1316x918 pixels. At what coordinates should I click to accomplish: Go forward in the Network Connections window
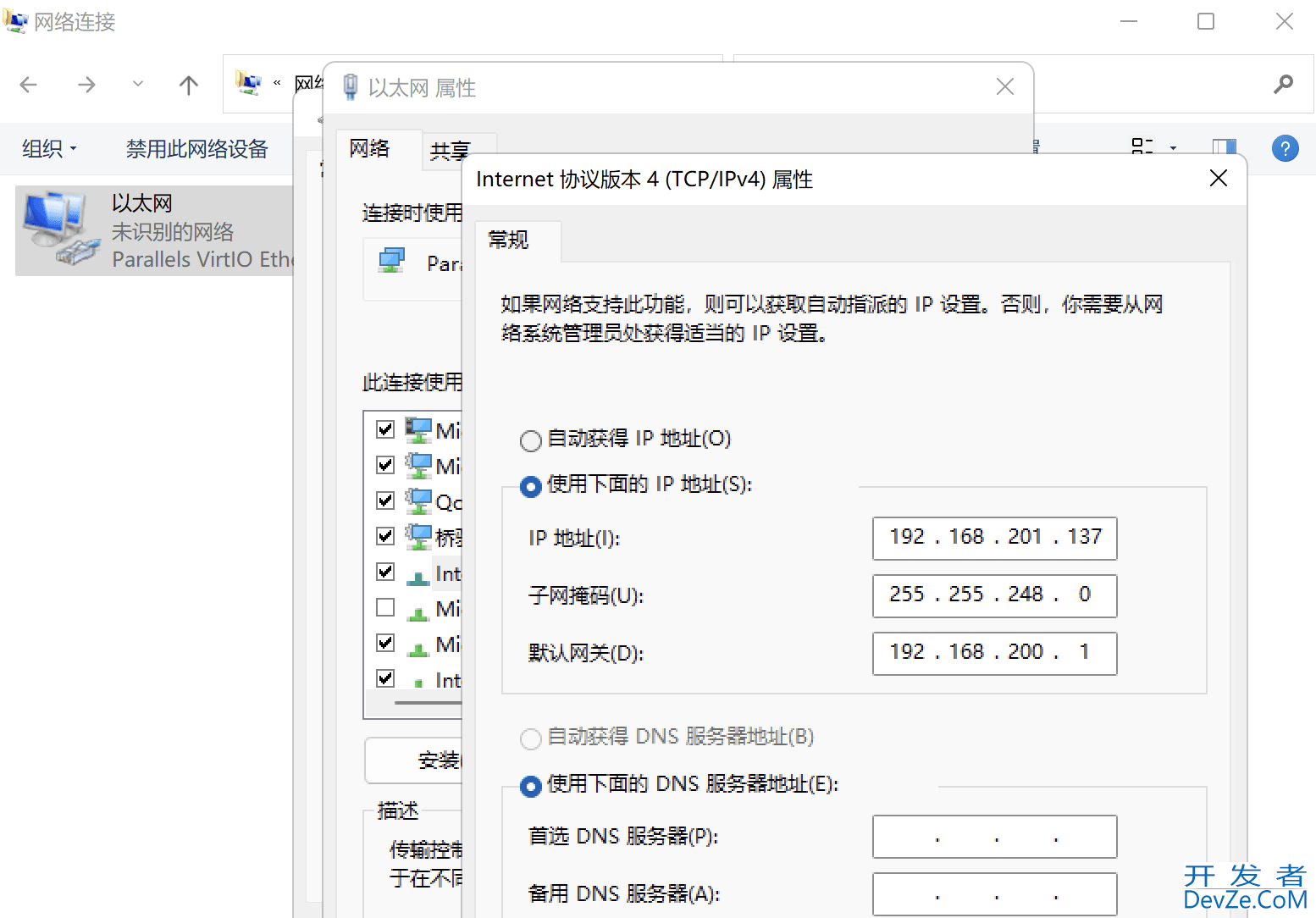pyautogui.click(x=86, y=85)
